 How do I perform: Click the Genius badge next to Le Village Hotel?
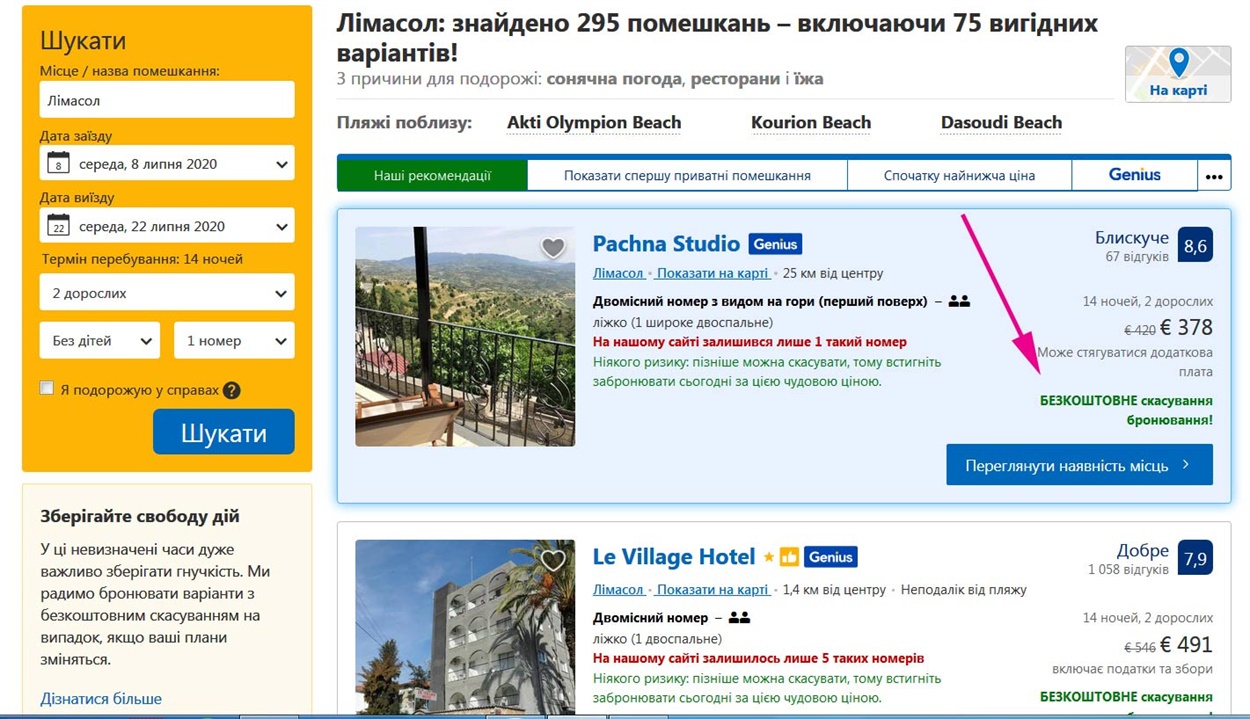tap(831, 557)
